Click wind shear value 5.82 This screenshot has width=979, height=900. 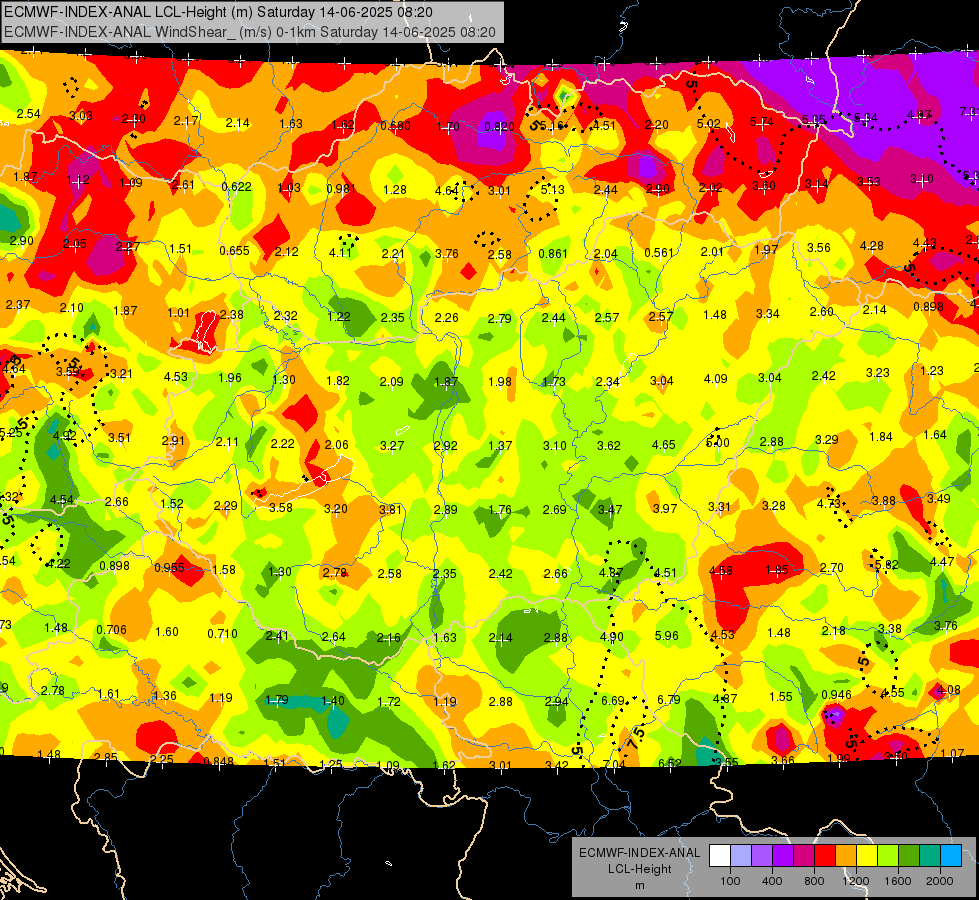point(887,565)
